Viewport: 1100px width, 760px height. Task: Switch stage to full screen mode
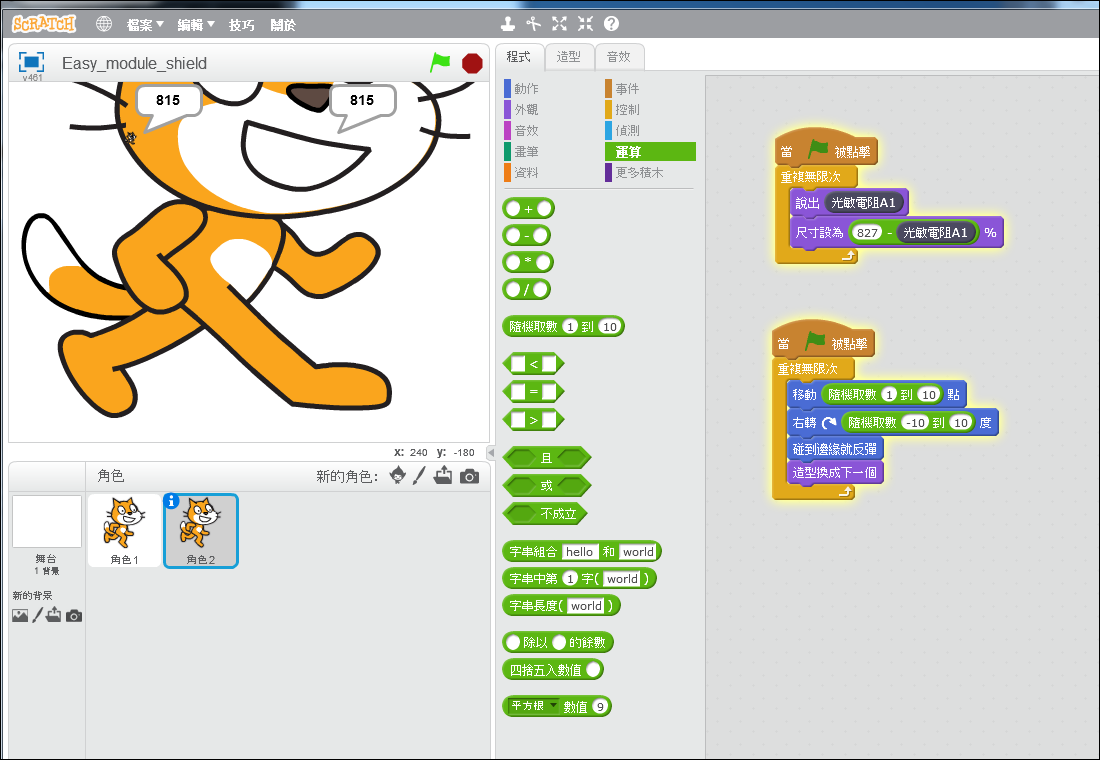click(x=32, y=61)
